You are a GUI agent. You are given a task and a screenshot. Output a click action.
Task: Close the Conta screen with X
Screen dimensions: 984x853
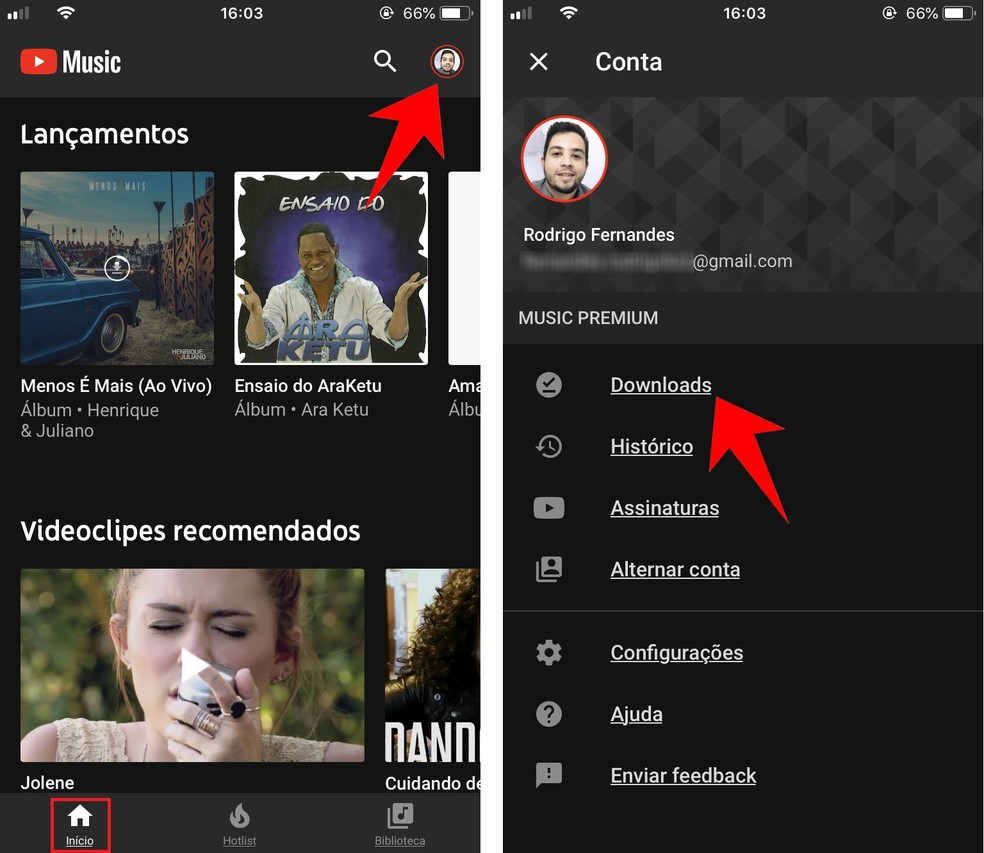click(x=538, y=62)
